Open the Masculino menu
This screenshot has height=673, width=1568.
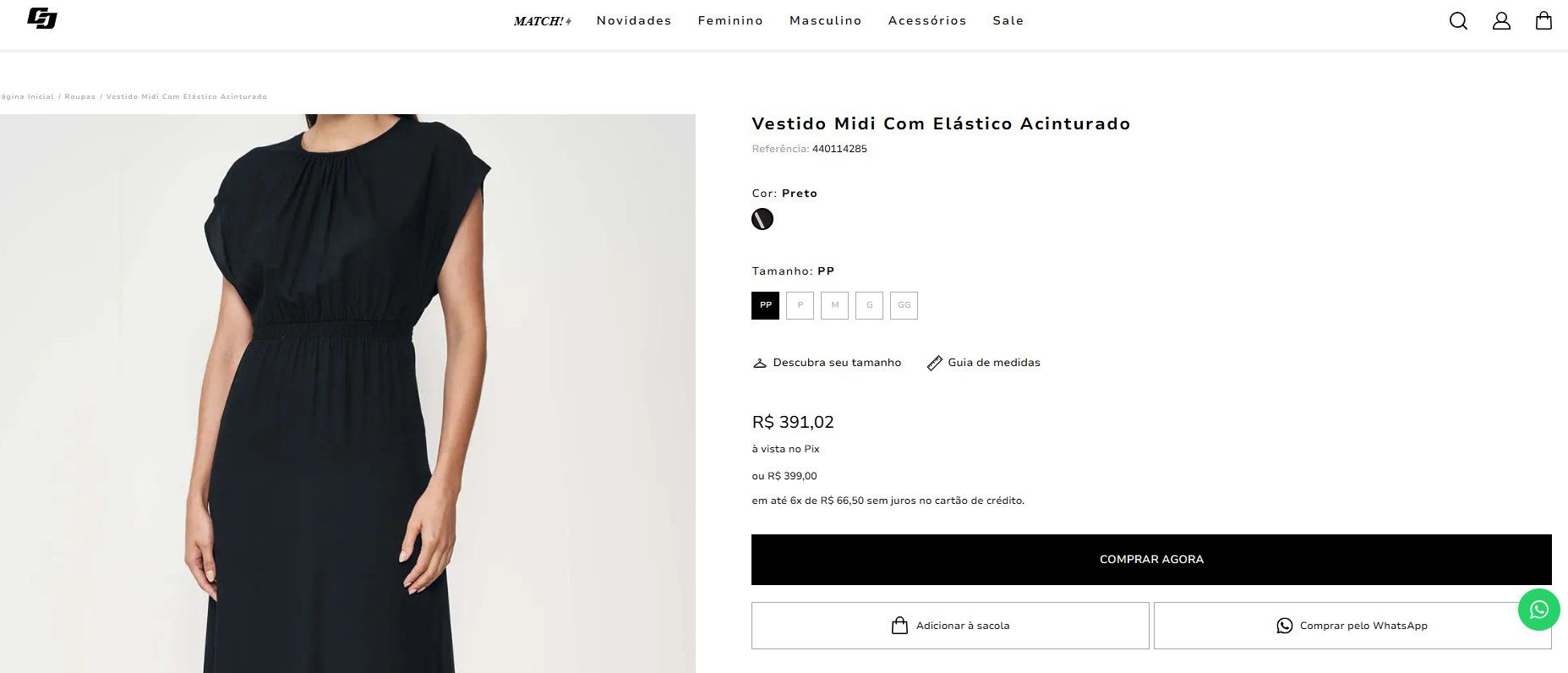pos(825,20)
